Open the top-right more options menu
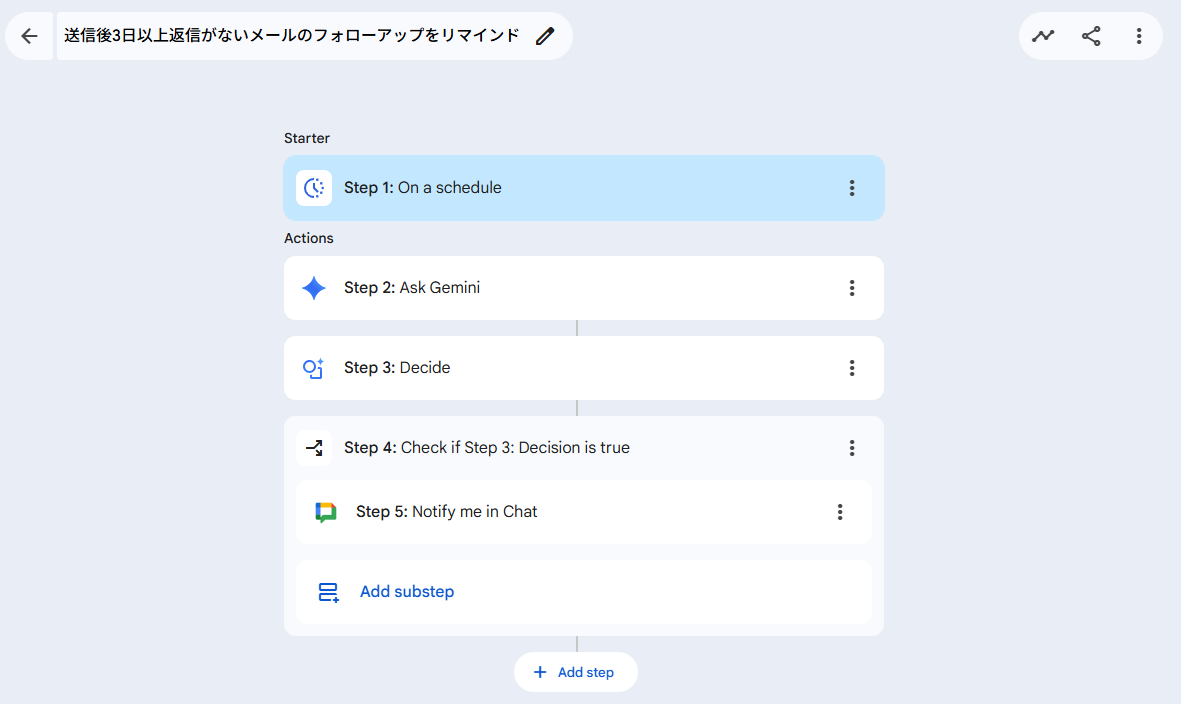 [x=1139, y=36]
